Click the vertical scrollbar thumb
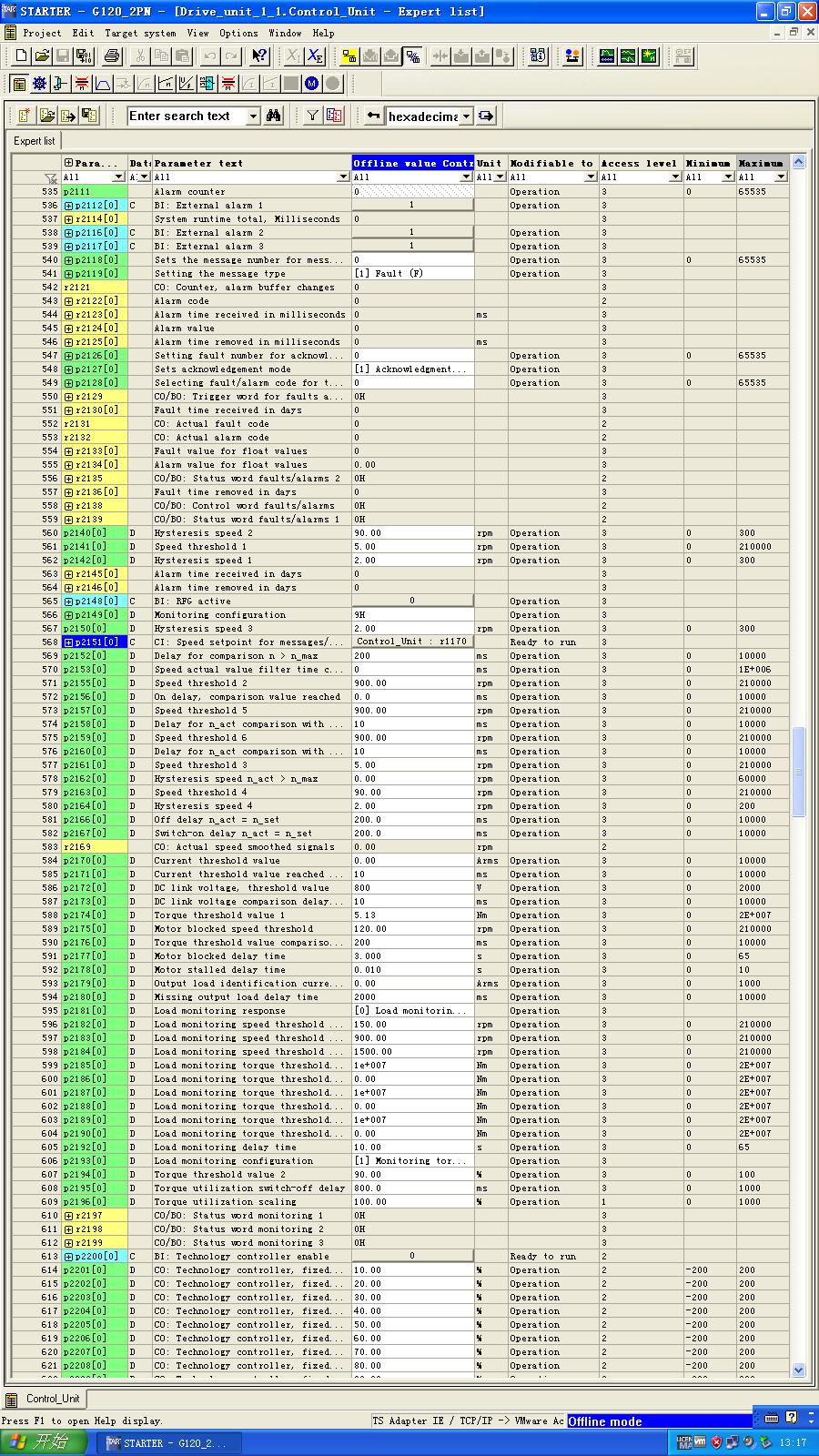Image resolution: width=819 pixels, height=1456 pixels. coord(798,772)
